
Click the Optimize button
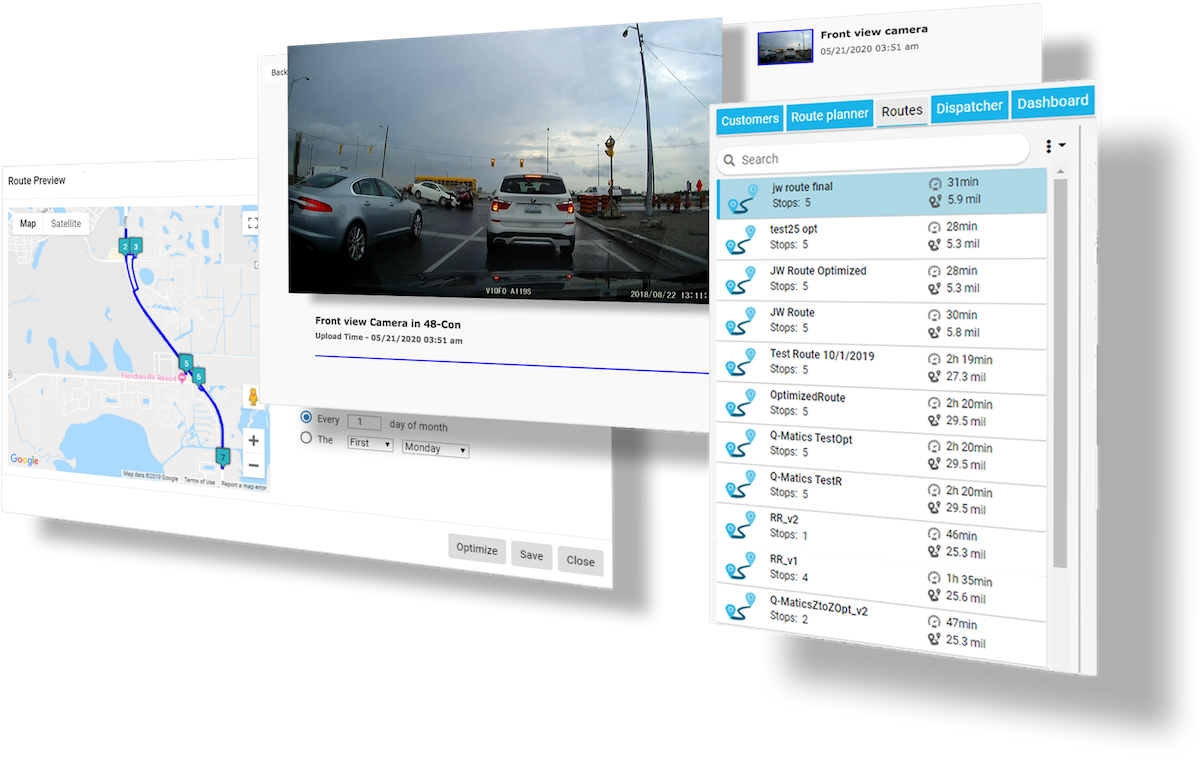coord(477,549)
